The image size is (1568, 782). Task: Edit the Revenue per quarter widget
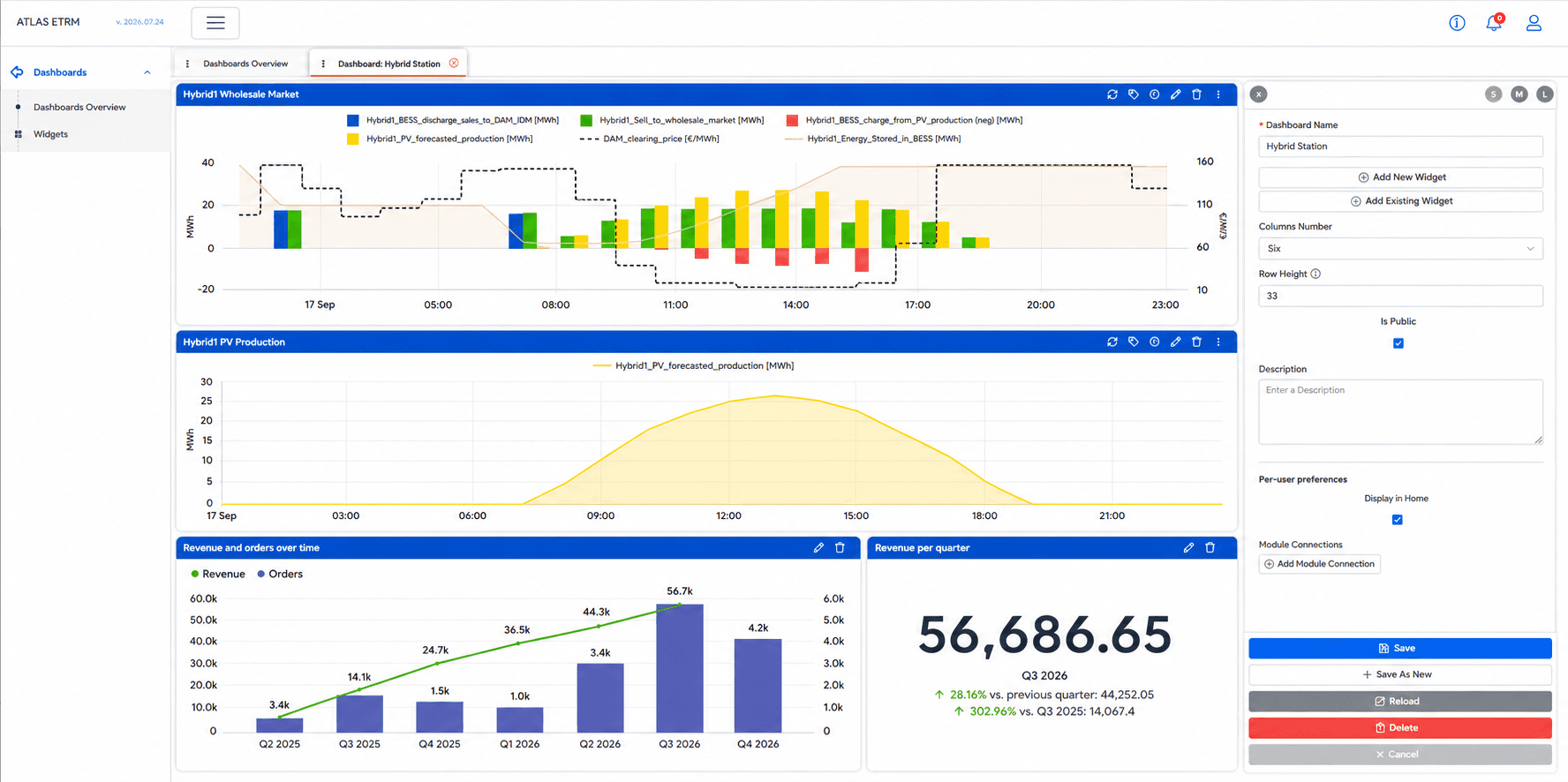(1188, 548)
